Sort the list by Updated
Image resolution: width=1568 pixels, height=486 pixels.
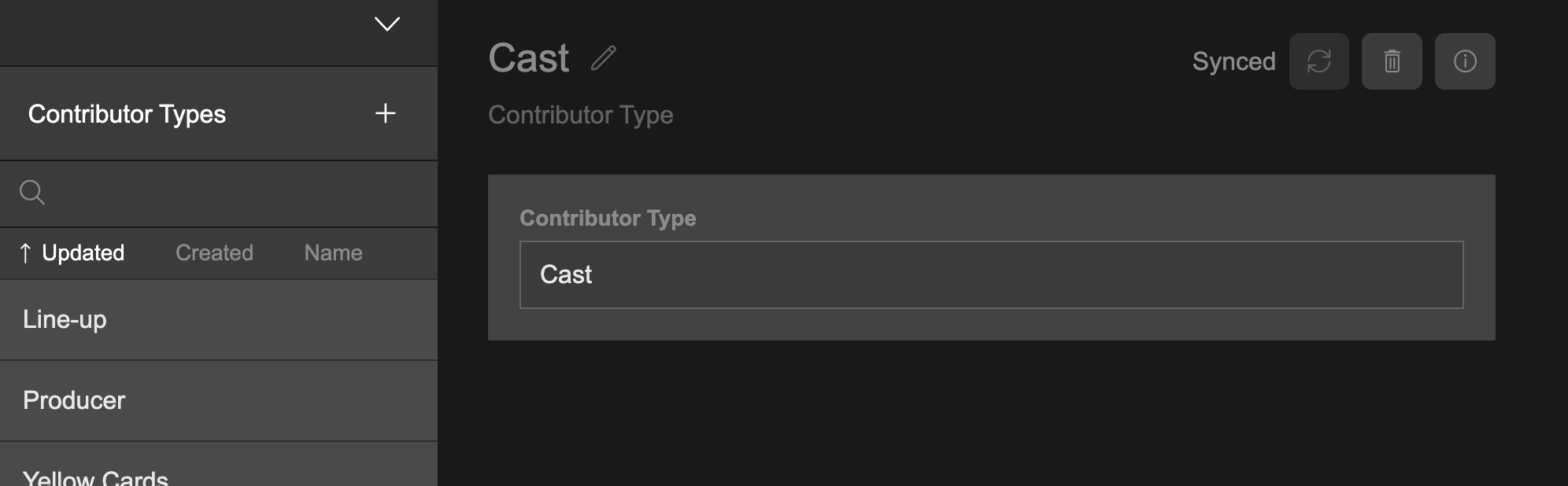tap(83, 253)
